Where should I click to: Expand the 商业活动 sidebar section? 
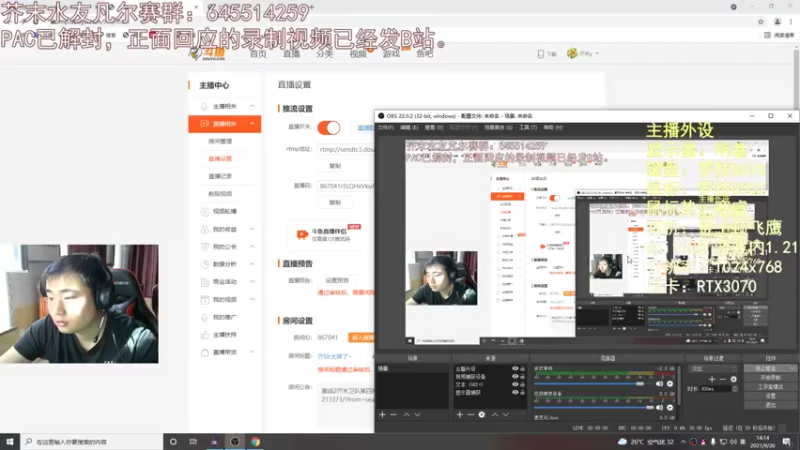coord(252,282)
